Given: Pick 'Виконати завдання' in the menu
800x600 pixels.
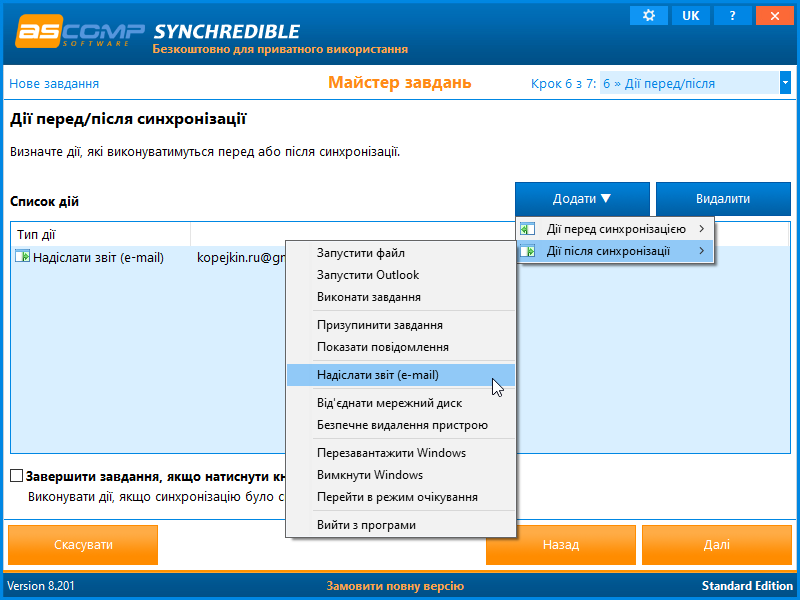Looking at the screenshot, I should [x=401, y=297].
